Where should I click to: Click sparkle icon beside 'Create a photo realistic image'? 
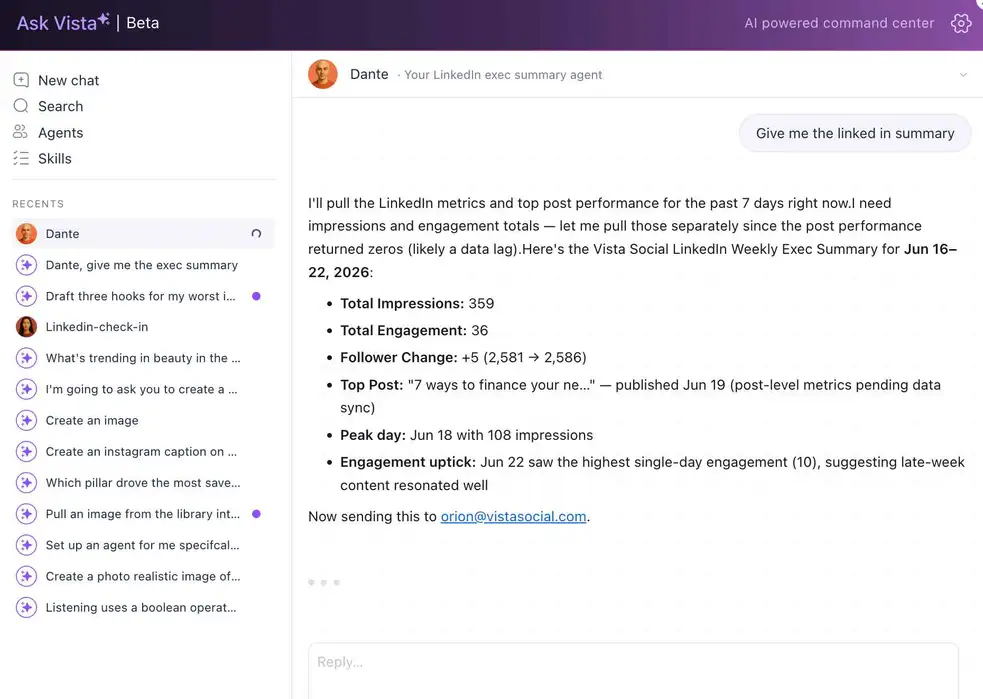pyautogui.click(x=26, y=576)
